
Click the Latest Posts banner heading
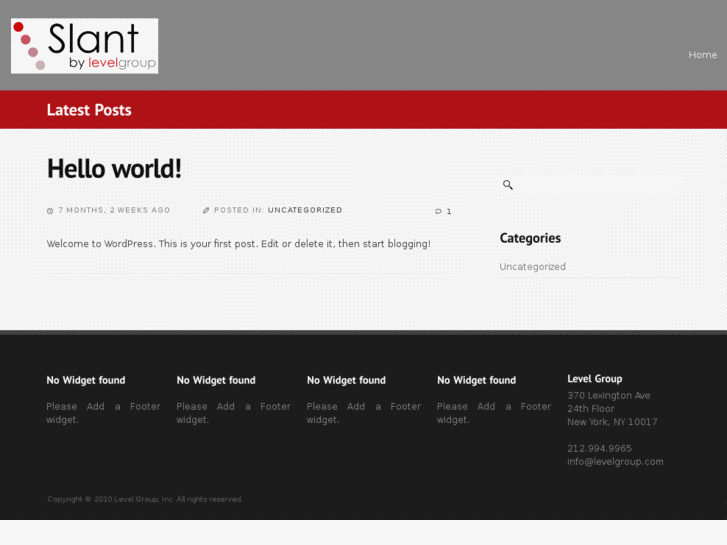(89, 110)
